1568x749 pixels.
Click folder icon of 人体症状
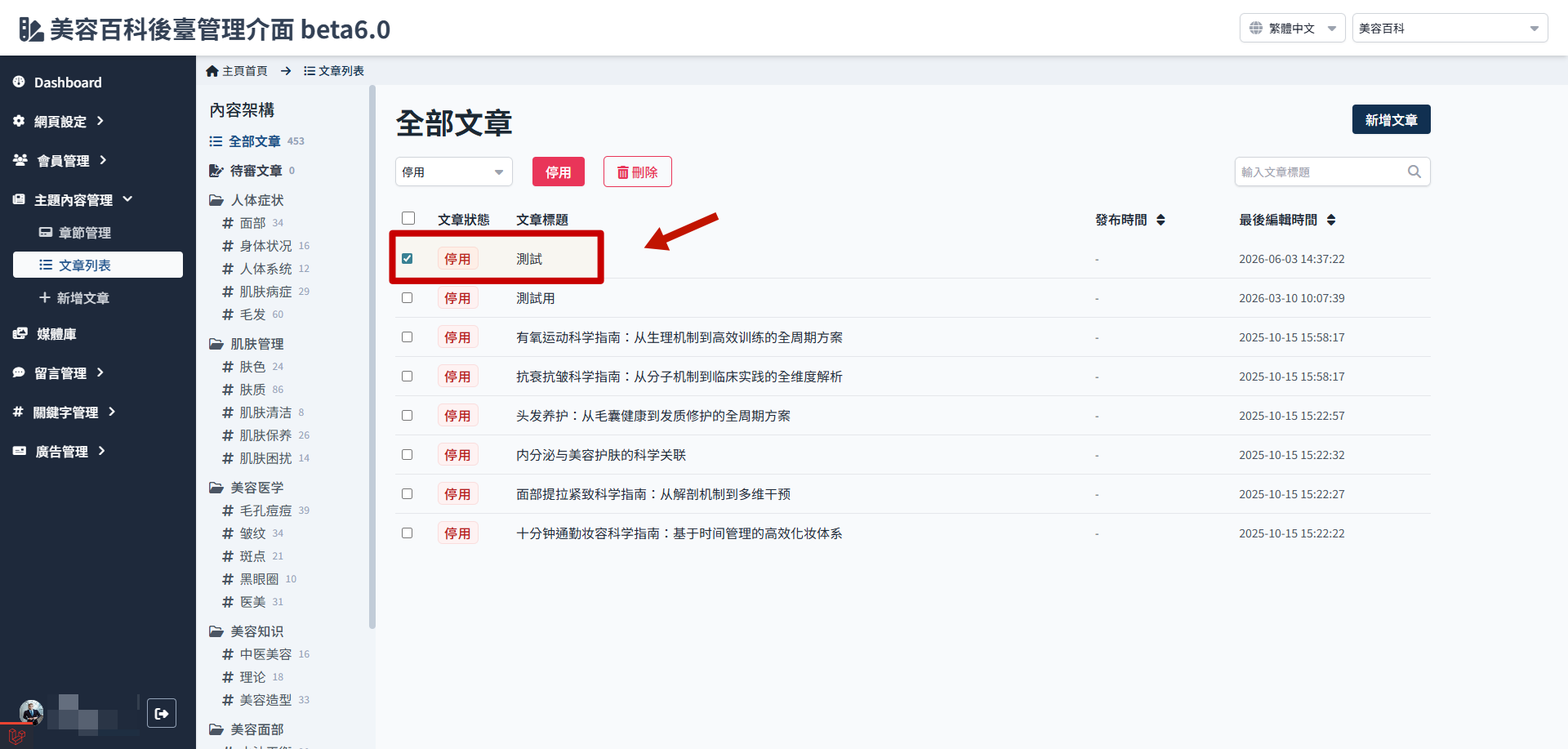tap(216, 200)
